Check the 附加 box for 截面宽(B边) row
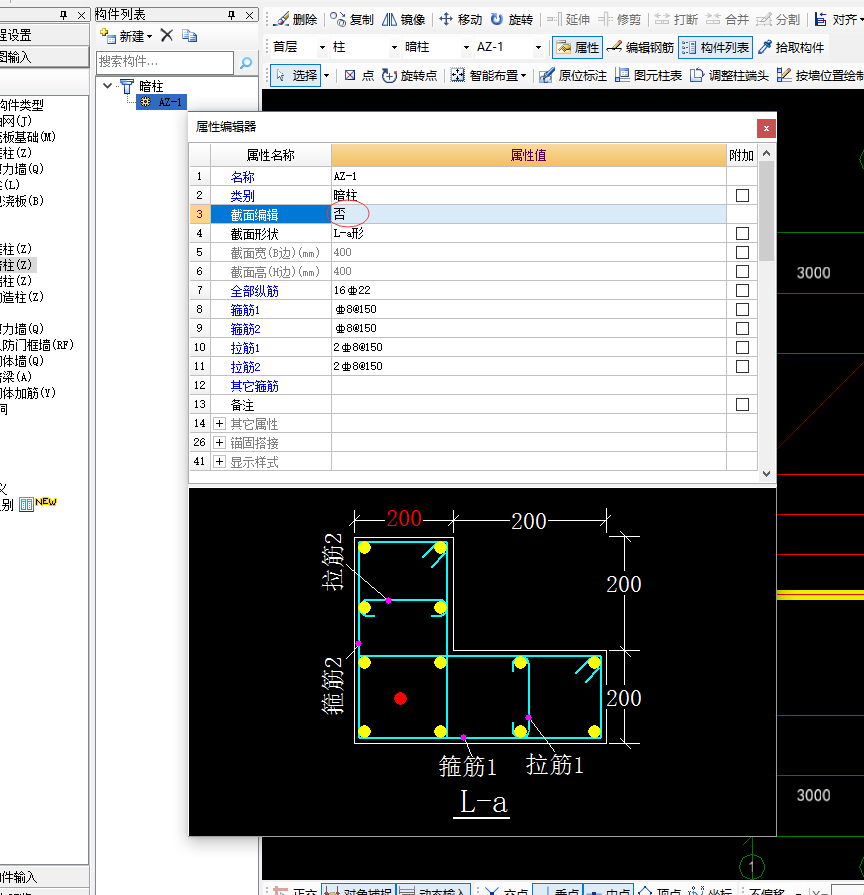Image resolution: width=864 pixels, height=895 pixels. click(x=742, y=252)
